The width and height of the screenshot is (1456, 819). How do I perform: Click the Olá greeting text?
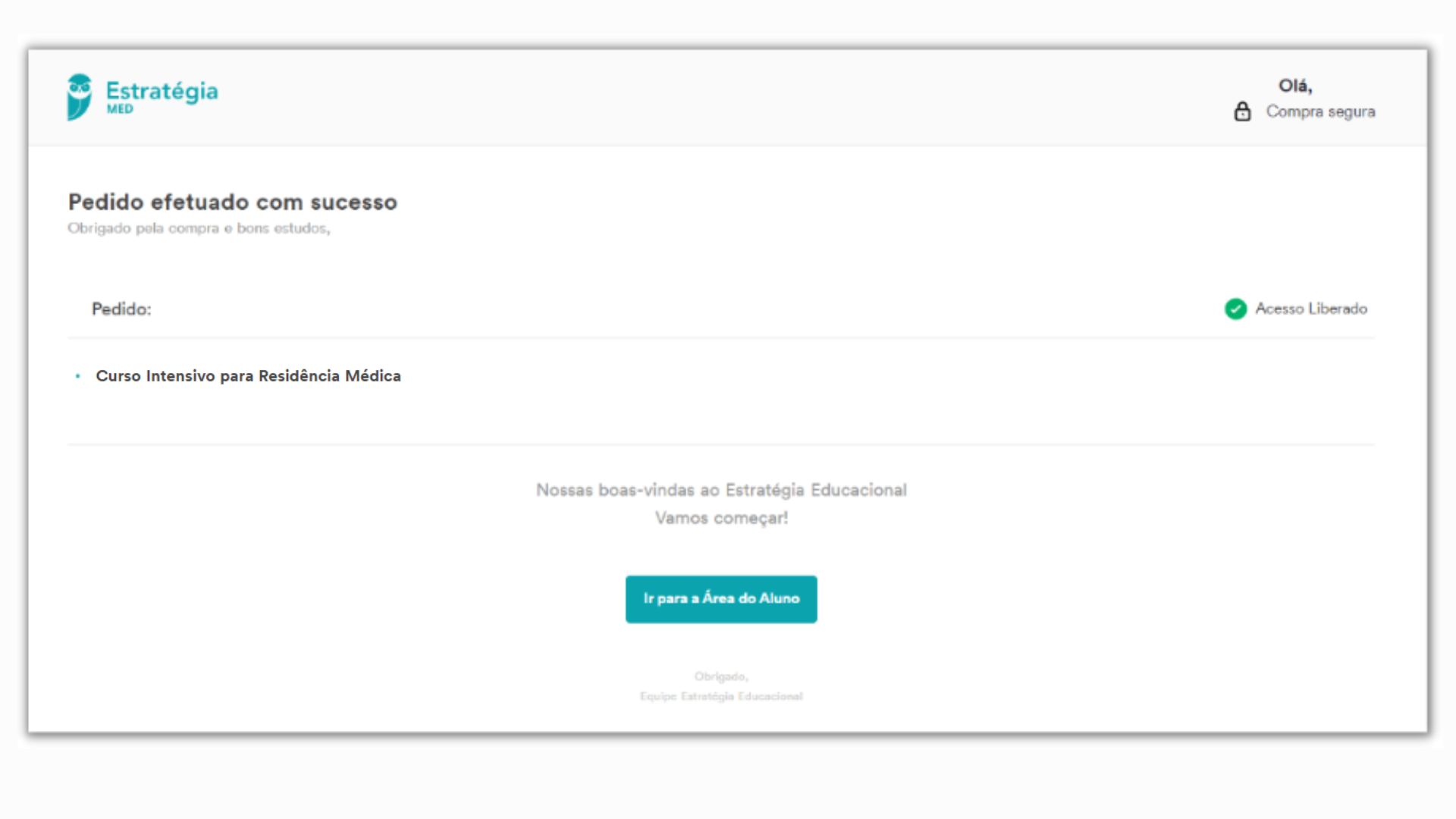point(1295,86)
